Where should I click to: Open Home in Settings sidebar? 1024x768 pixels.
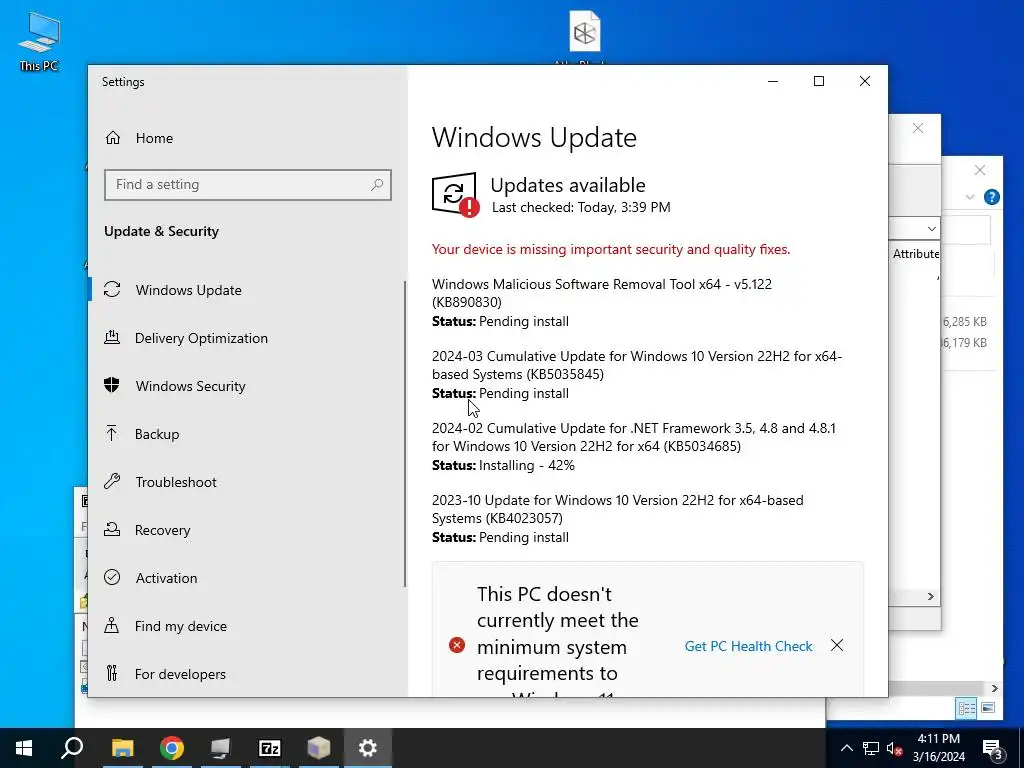point(154,138)
